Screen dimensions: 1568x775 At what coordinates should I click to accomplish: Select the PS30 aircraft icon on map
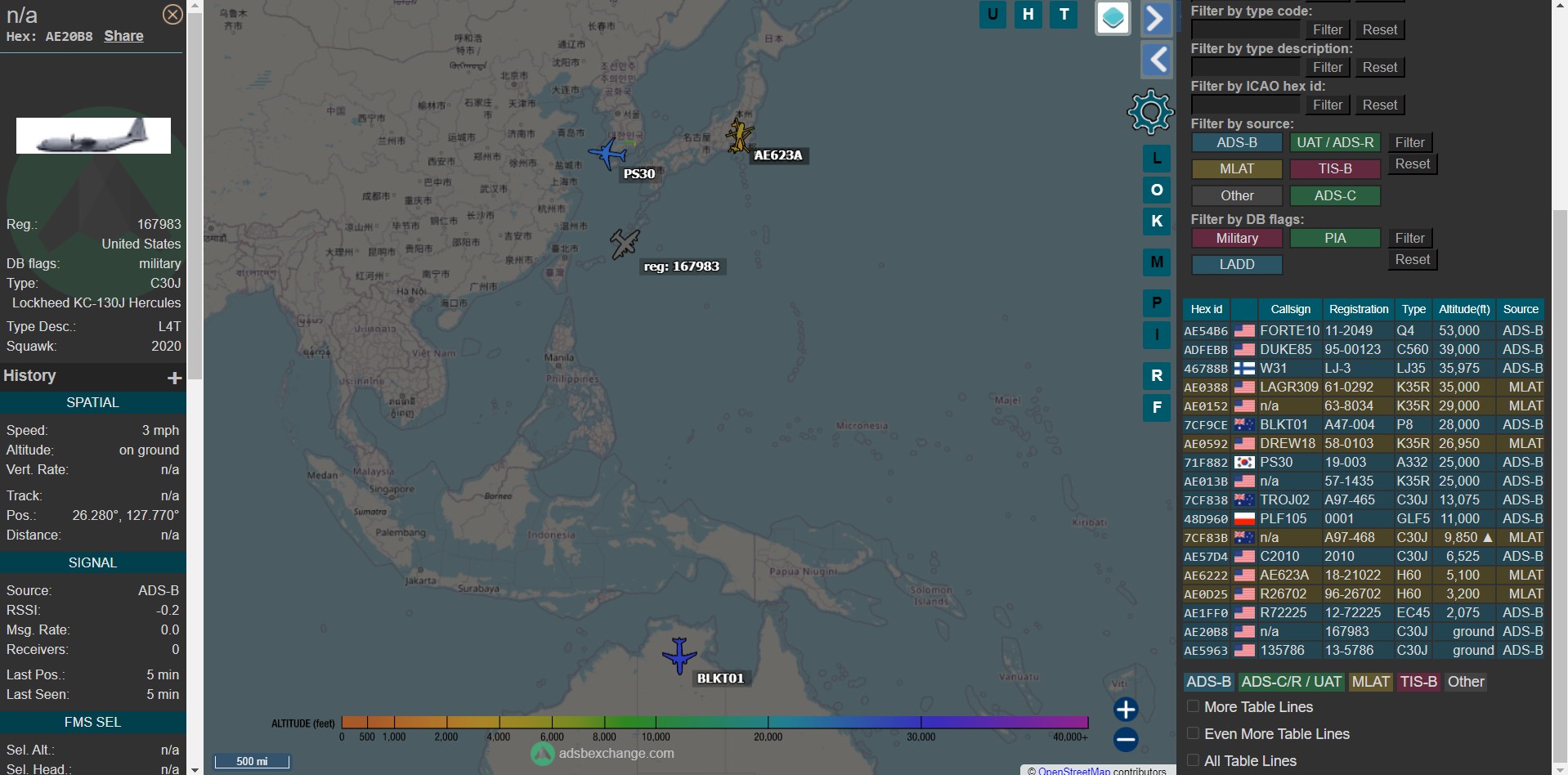pyautogui.click(x=607, y=153)
